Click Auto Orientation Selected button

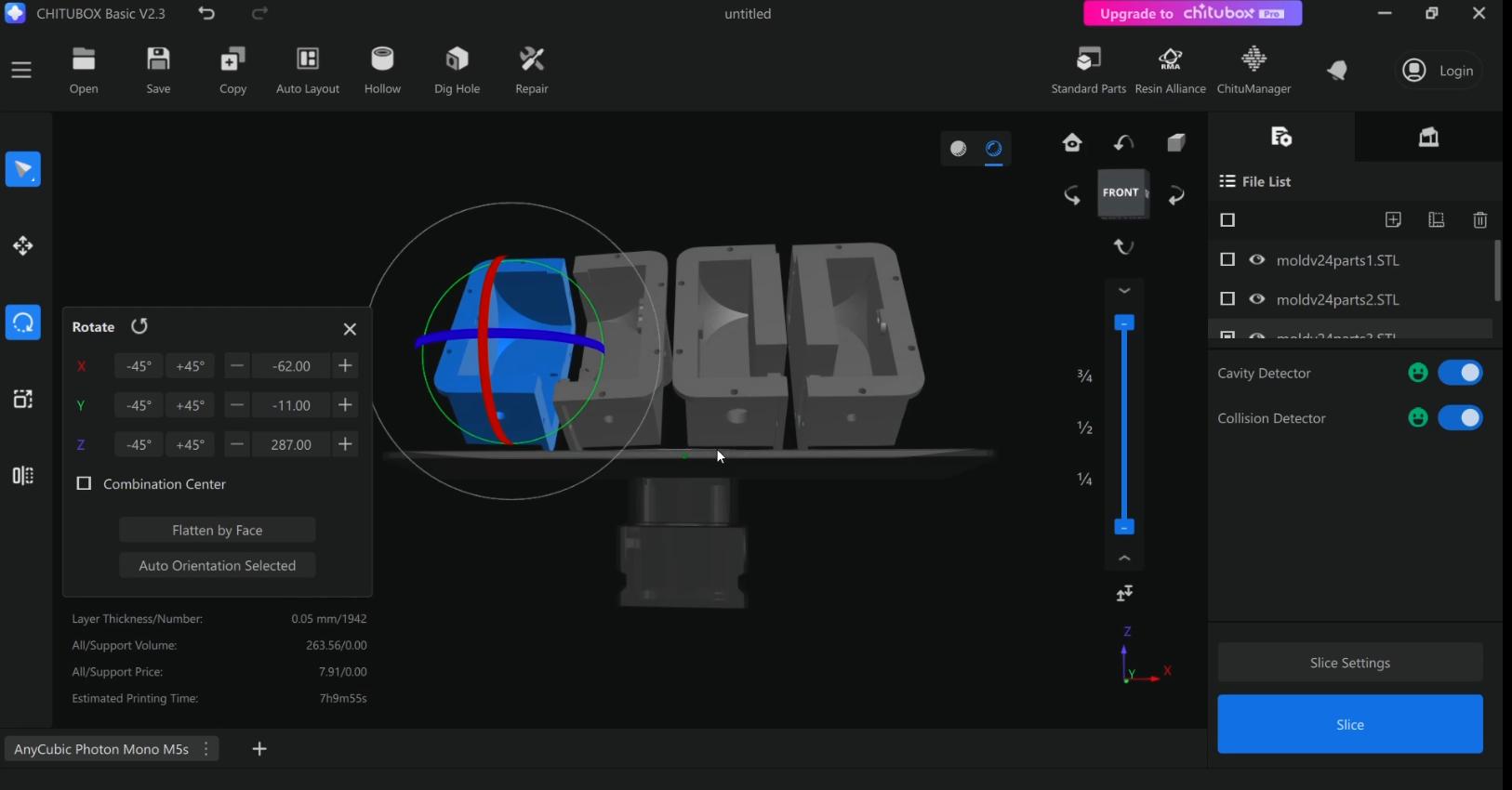point(218,565)
